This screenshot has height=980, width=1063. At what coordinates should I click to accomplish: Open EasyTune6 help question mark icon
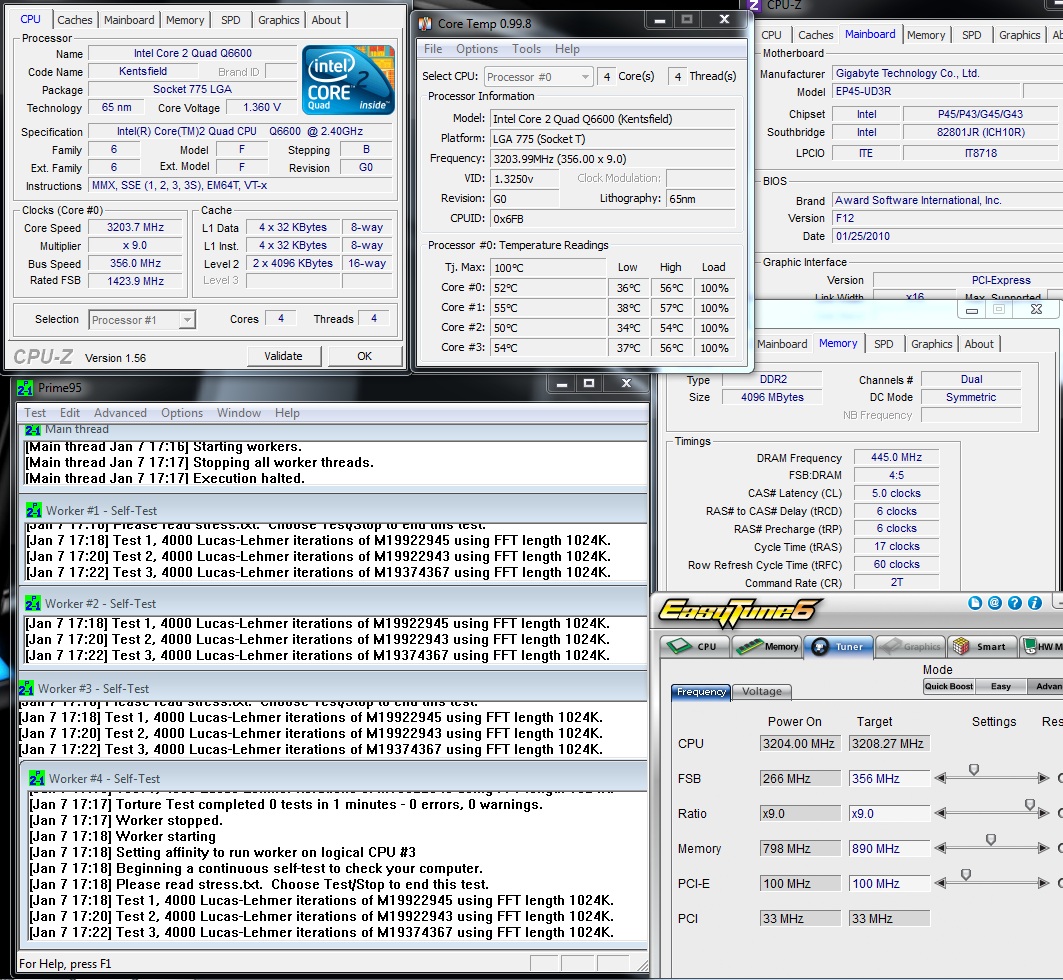(x=1015, y=603)
